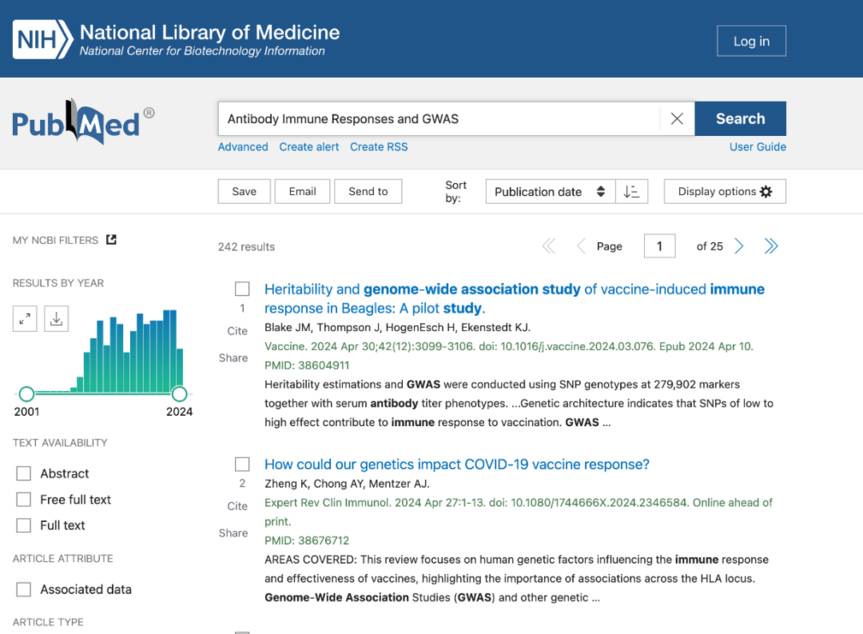Open Display options settings menu

724,192
